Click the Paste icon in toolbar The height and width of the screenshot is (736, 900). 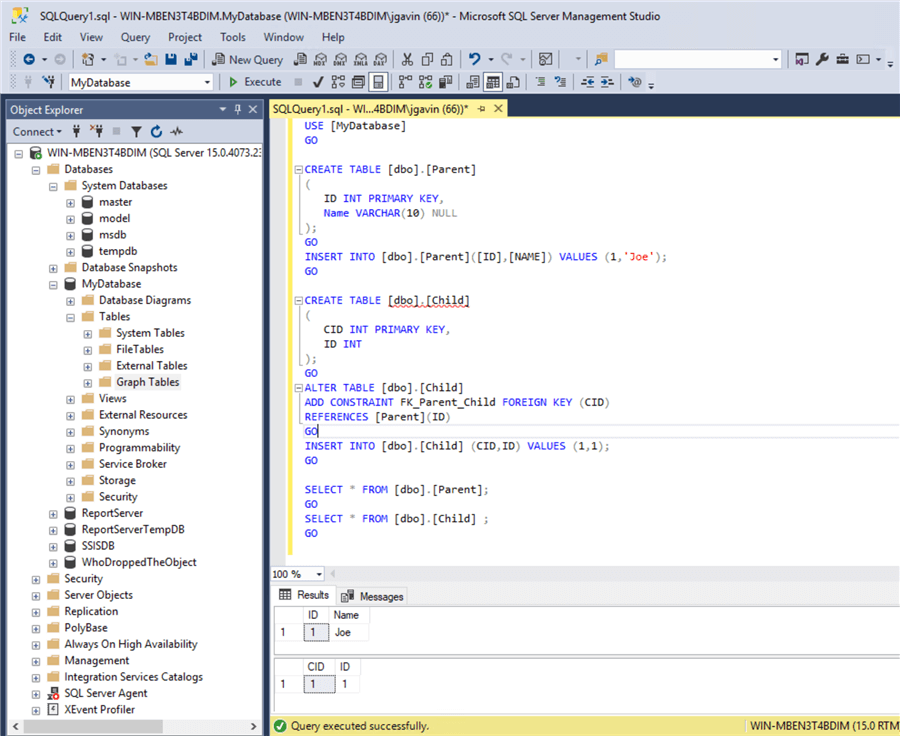point(447,59)
